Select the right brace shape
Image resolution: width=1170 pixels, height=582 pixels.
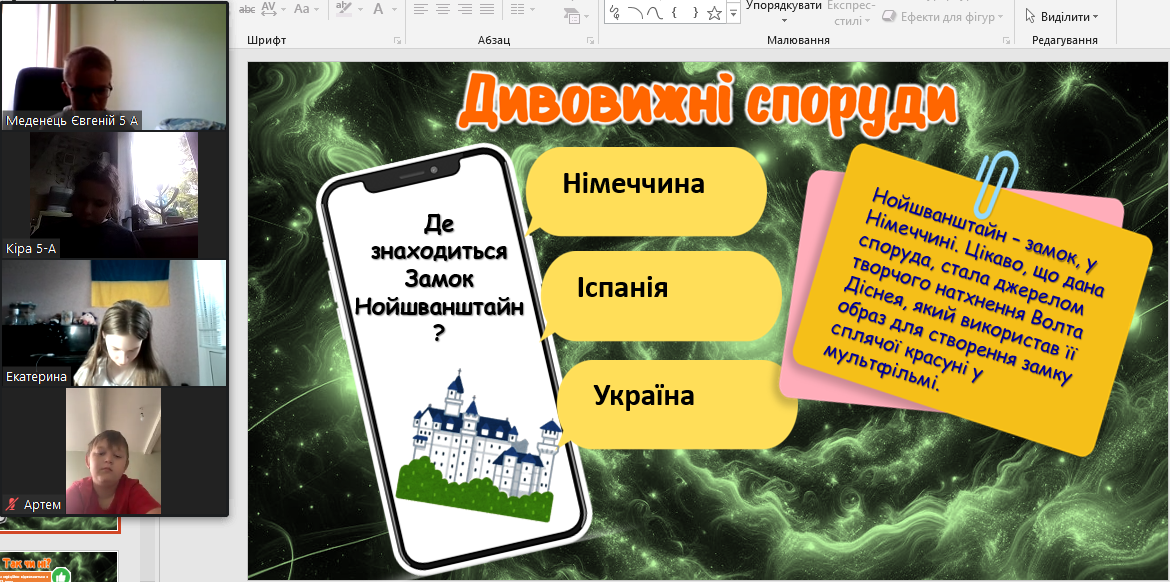pyautogui.click(x=695, y=12)
